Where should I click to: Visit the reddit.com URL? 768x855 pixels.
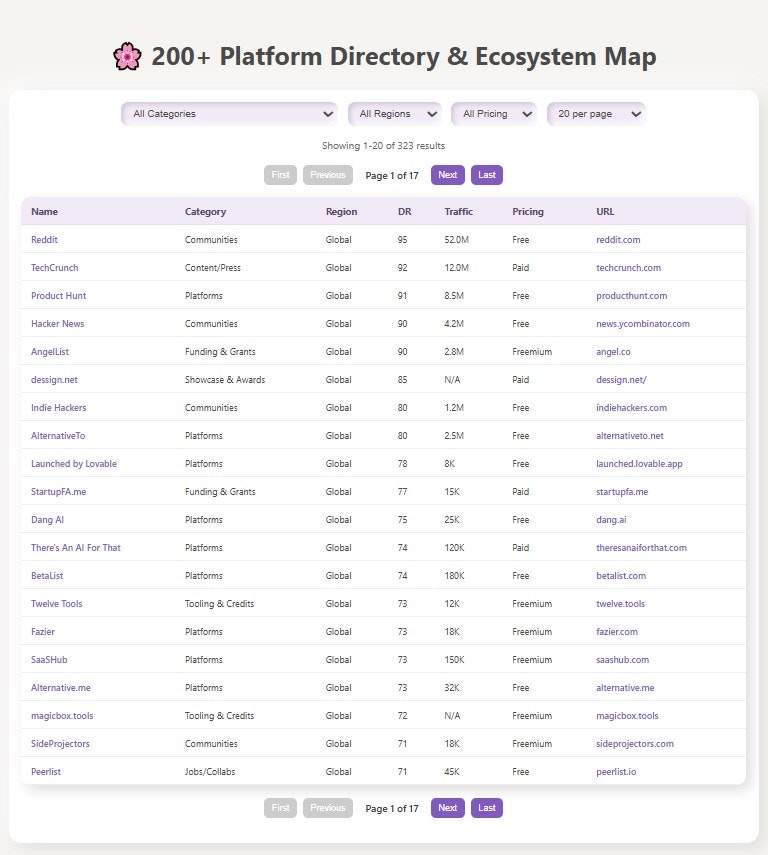click(618, 240)
